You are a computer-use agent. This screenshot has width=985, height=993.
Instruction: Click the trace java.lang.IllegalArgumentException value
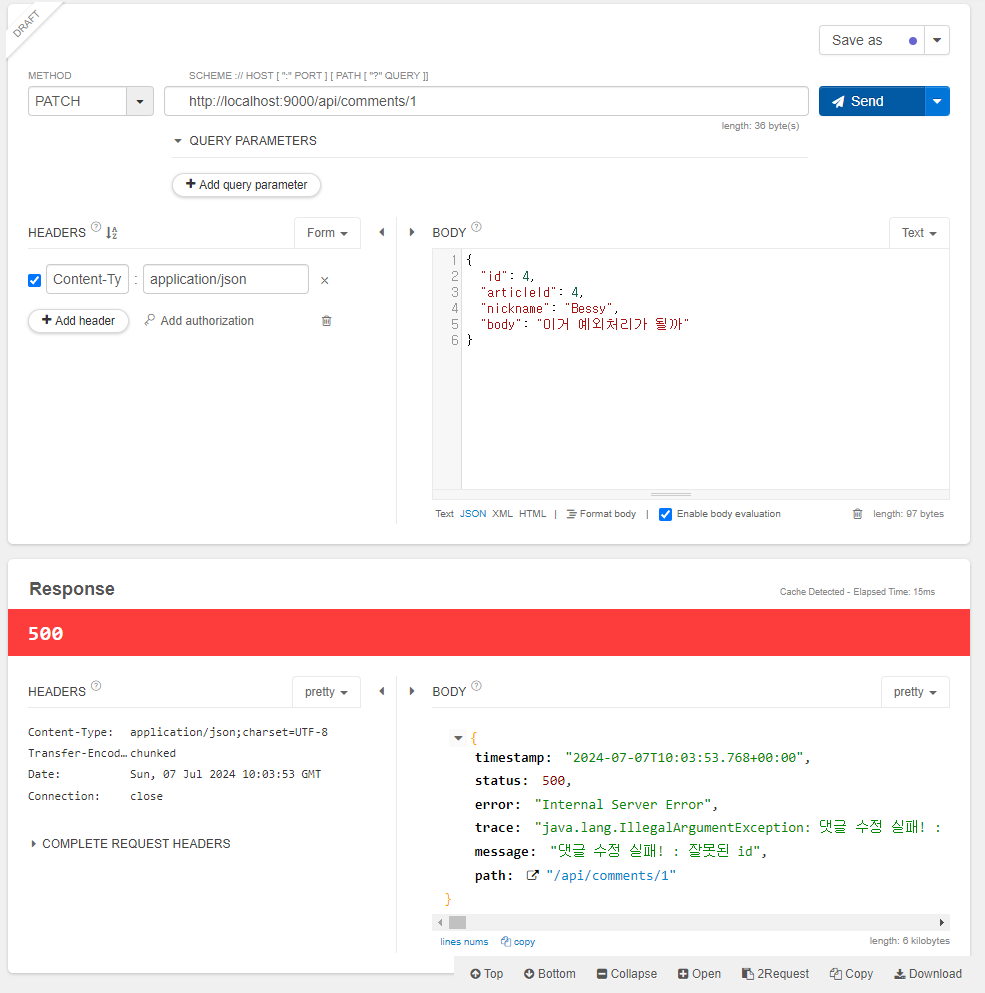click(738, 828)
